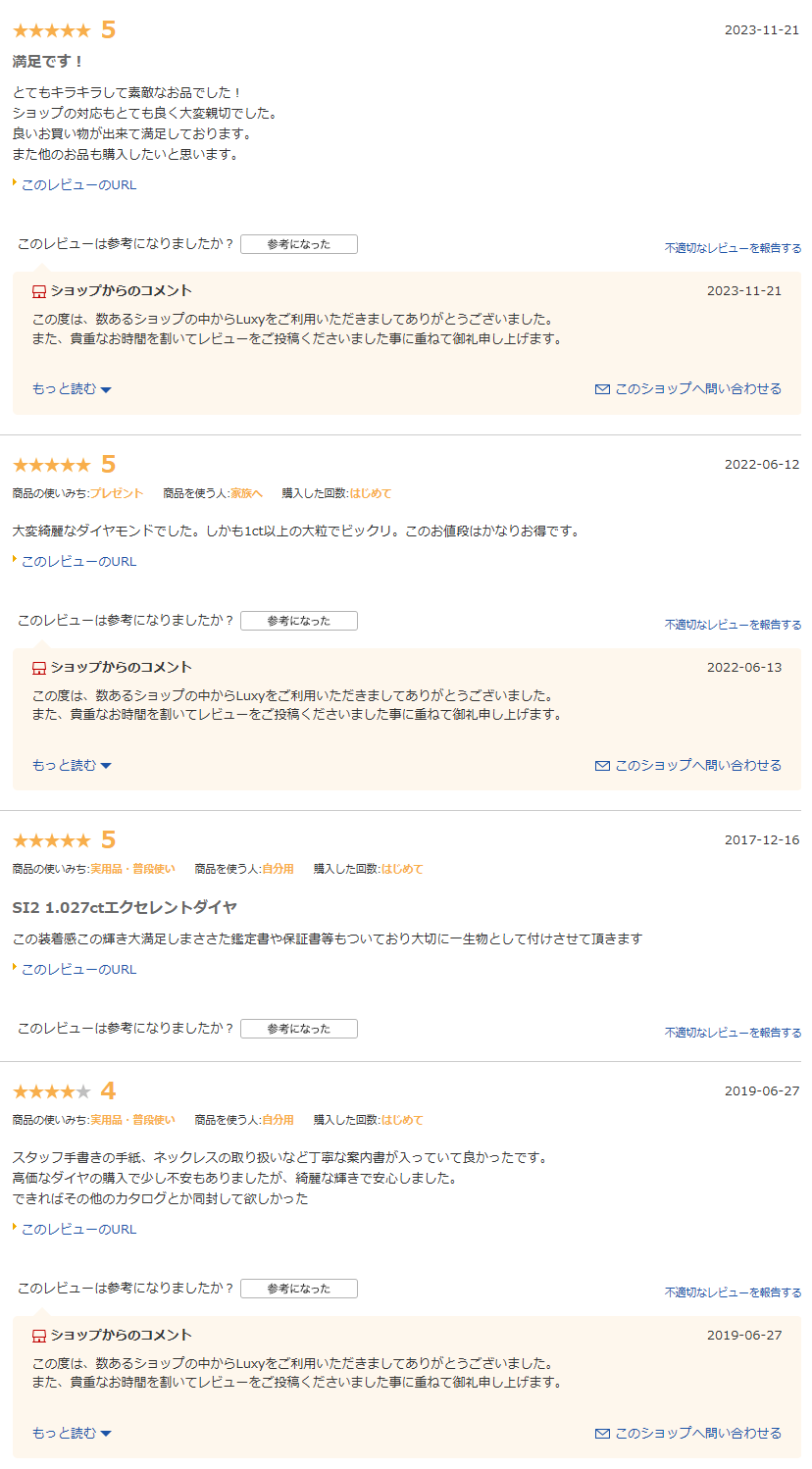Viewport: 812px width, 1469px height.
Task: Mark the SI2 1.027ct review as 参考になった
Action: tap(299, 1029)
